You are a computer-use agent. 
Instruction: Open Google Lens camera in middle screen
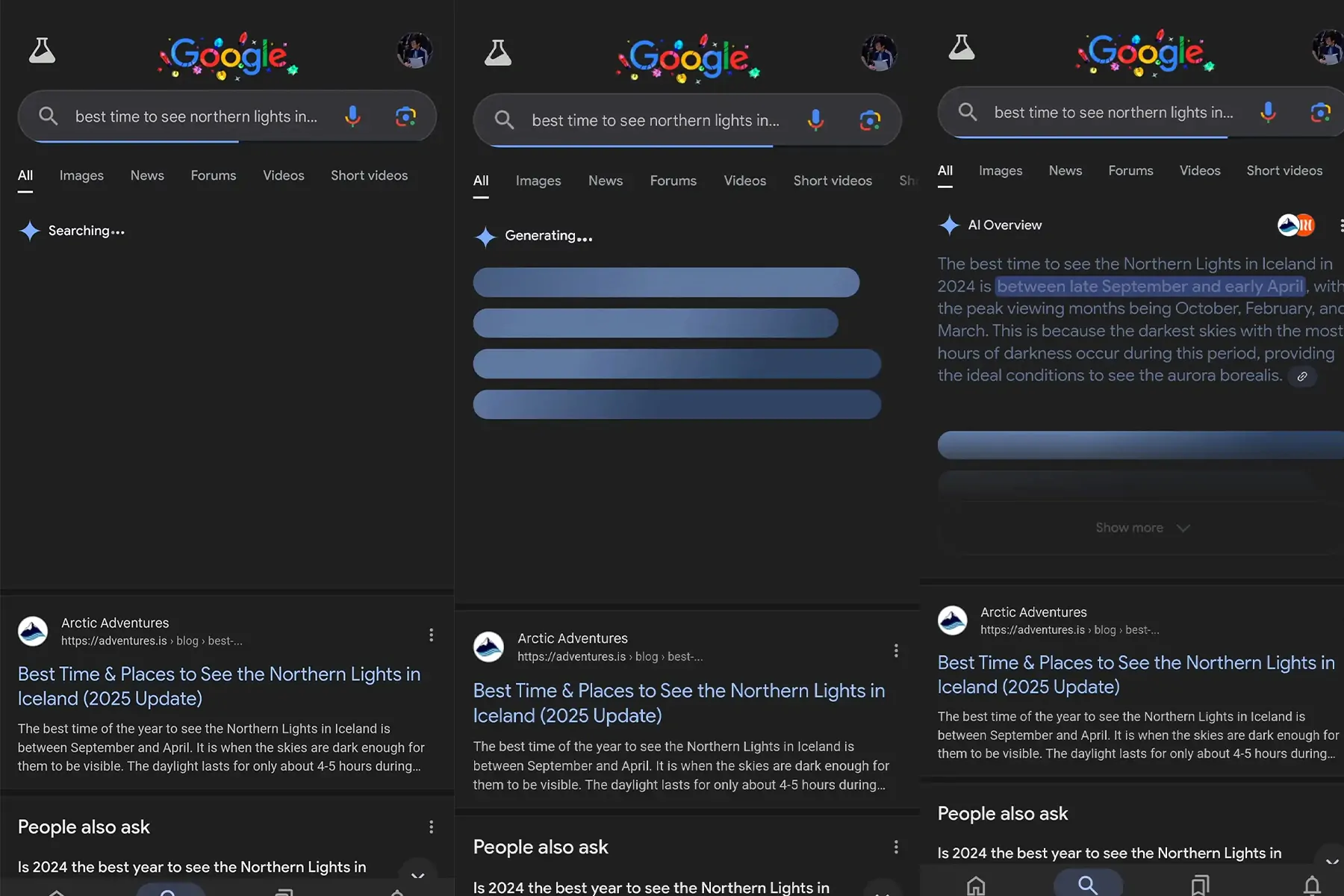(x=870, y=120)
